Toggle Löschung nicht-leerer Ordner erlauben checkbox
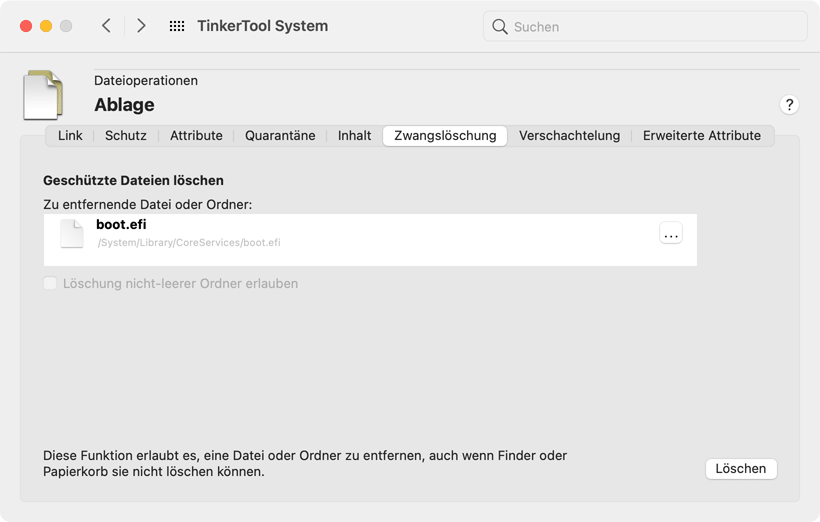This screenshot has height=522, width=820. pos(50,283)
